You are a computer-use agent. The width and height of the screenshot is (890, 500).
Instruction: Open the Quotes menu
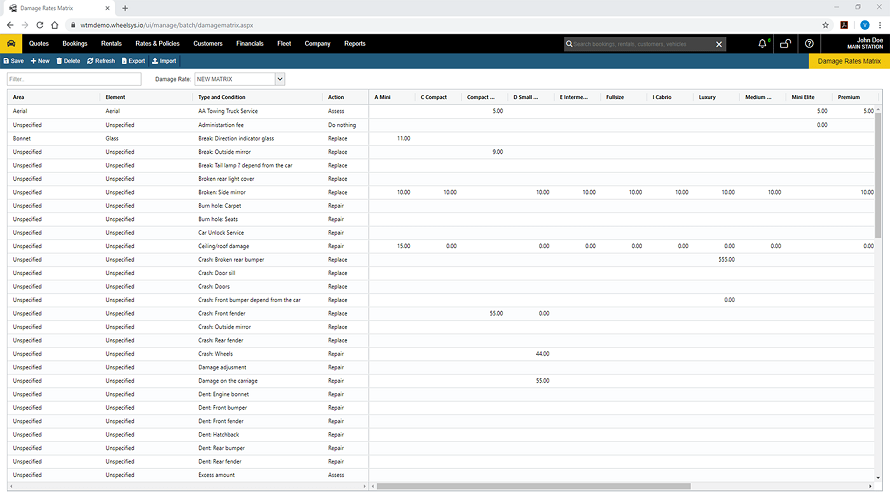pos(39,44)
